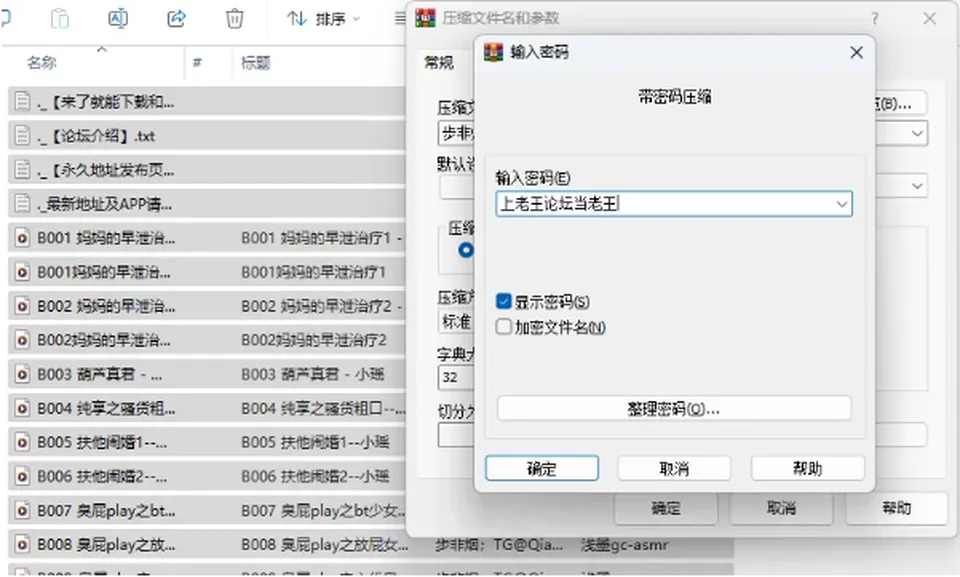
Task: Click 取消 in the 输入密码 dialog
Action: coord(674,469)
